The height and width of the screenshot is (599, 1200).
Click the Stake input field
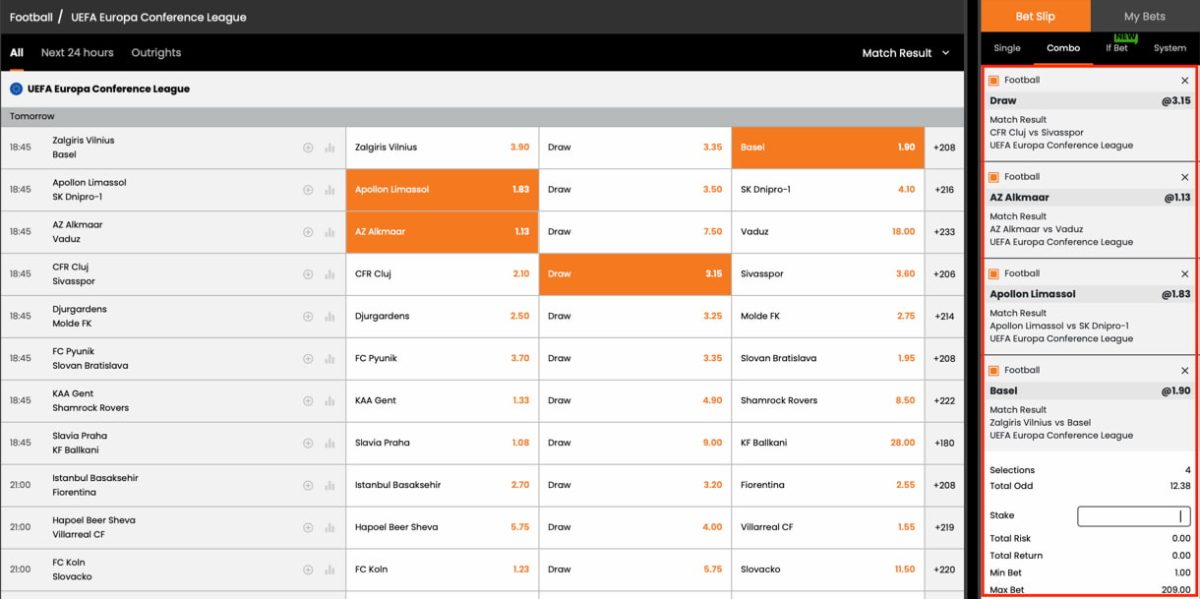click(x=1134, y=516)
